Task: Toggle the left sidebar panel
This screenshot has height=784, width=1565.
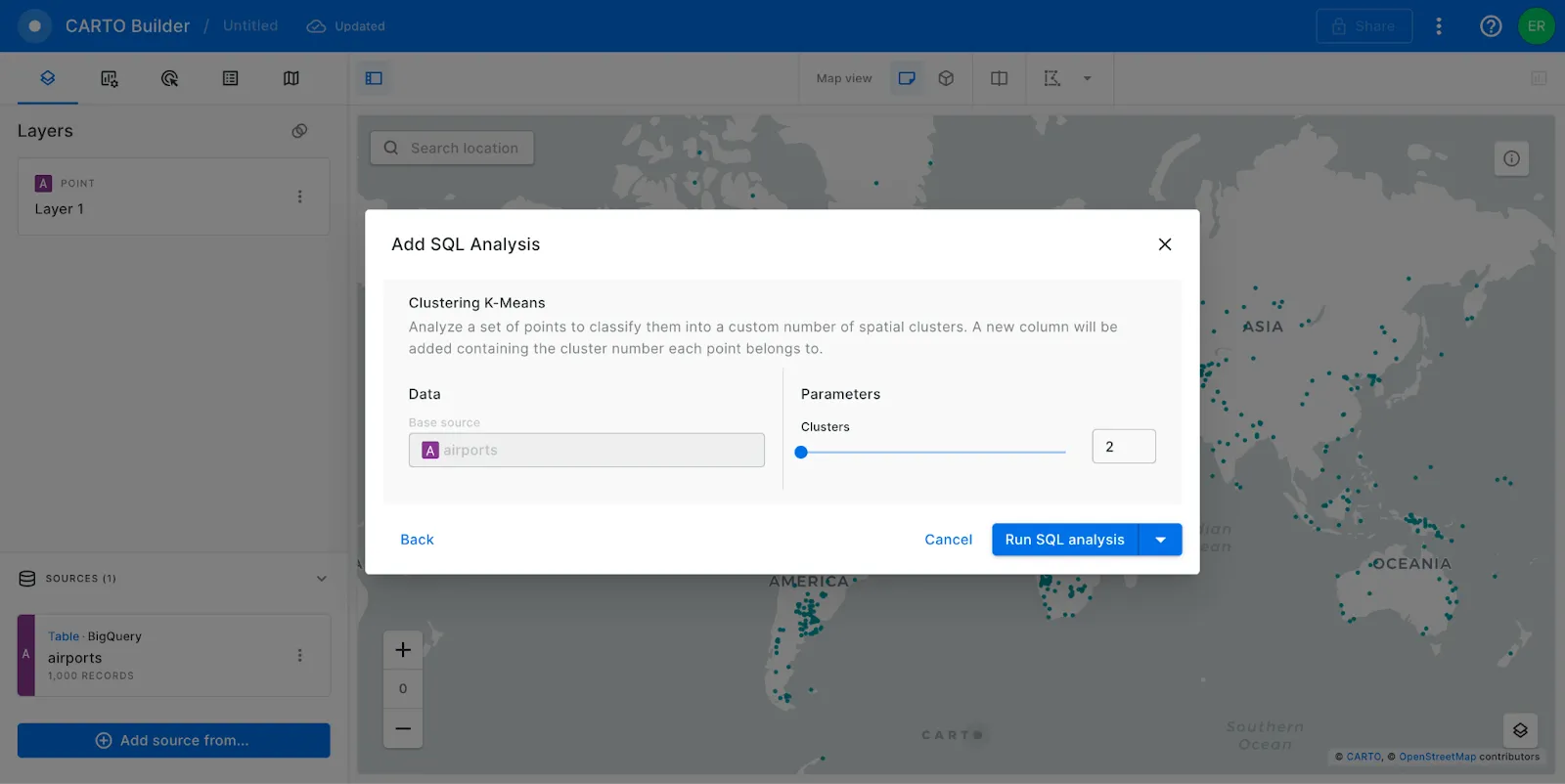Action: tap(374, 78)
